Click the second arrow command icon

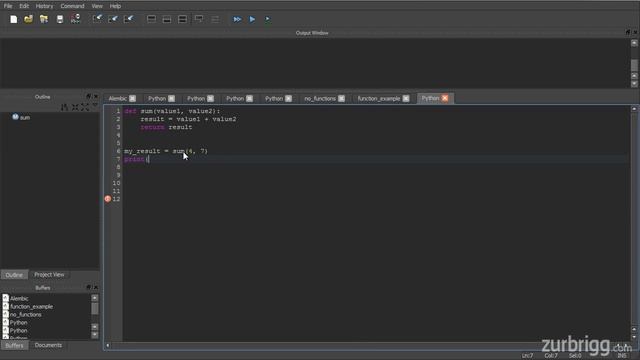[x=113, y=19]
